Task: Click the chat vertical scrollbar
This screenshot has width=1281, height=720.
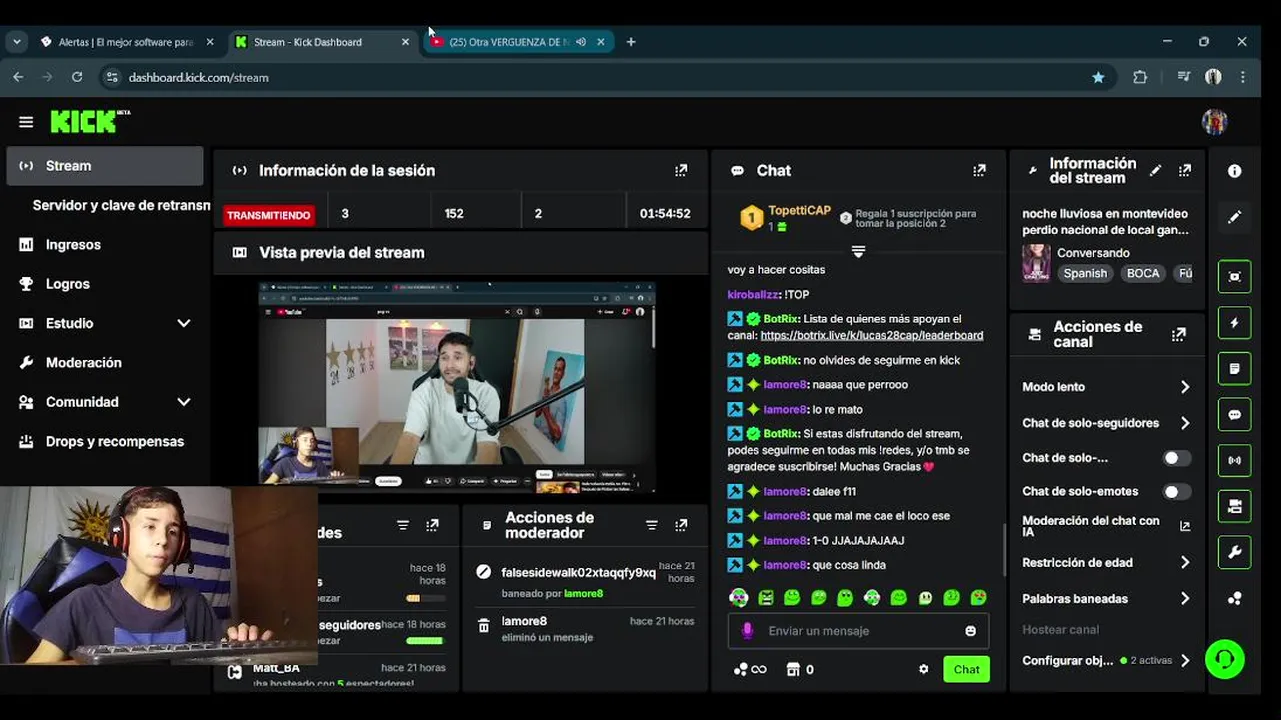Action: pos(1005,550)
